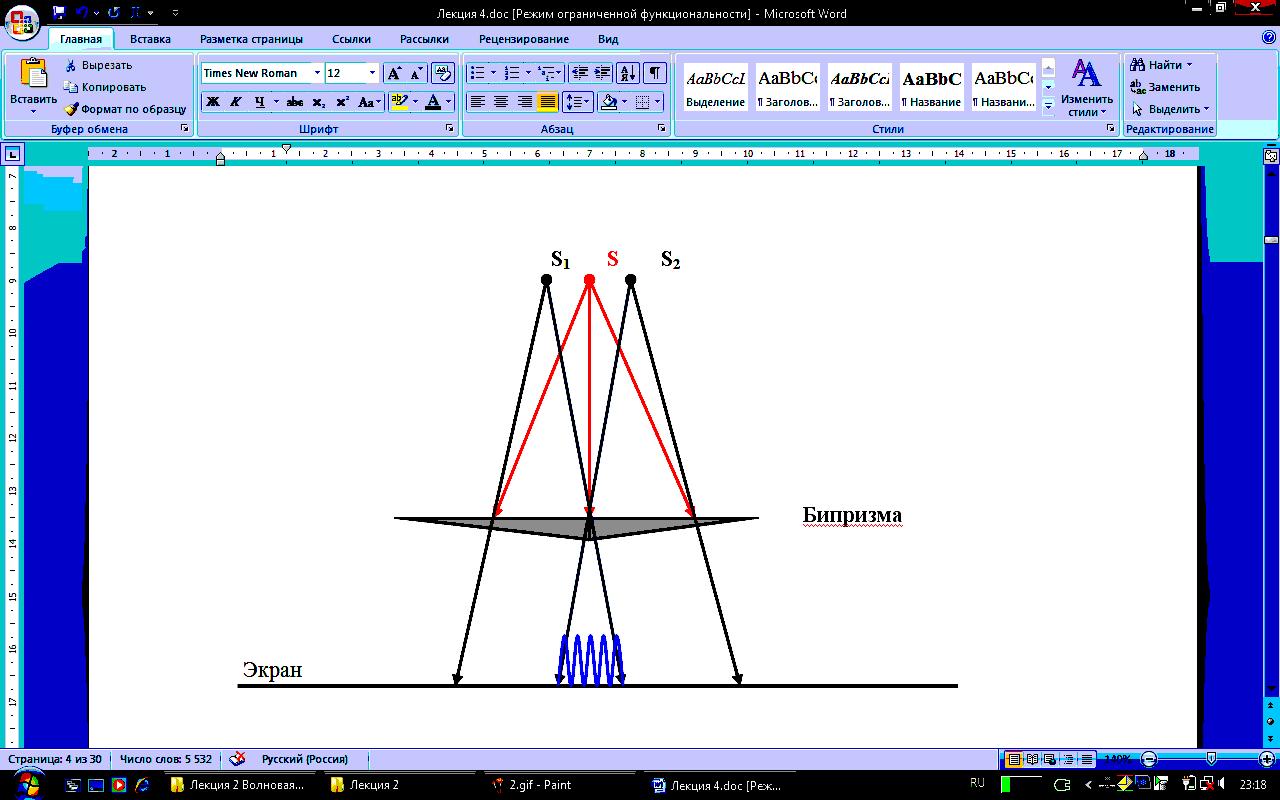The height and width of the screenshot is (800, 1280).
Task: Click the Clear Formatting icon
Action: [x=444, y=73]
